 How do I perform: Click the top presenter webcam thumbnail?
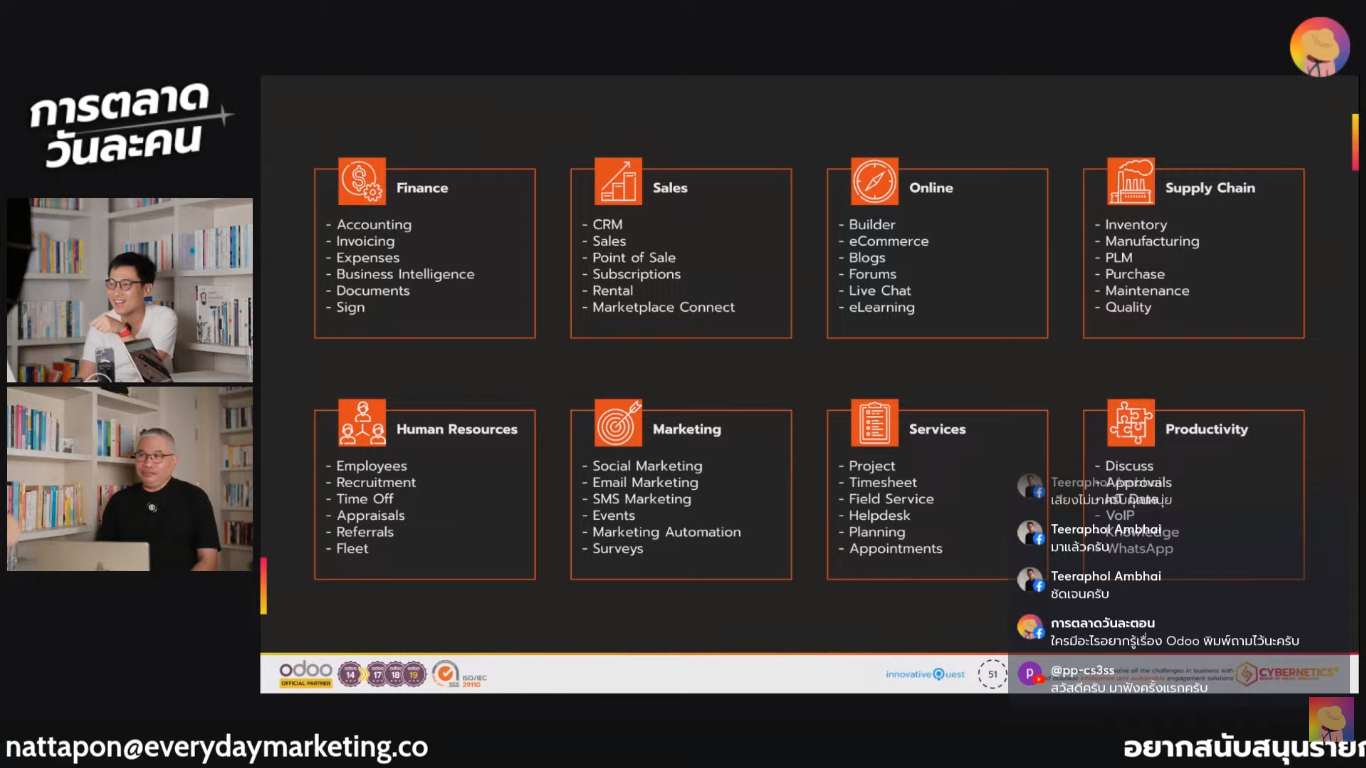(130, 289)
